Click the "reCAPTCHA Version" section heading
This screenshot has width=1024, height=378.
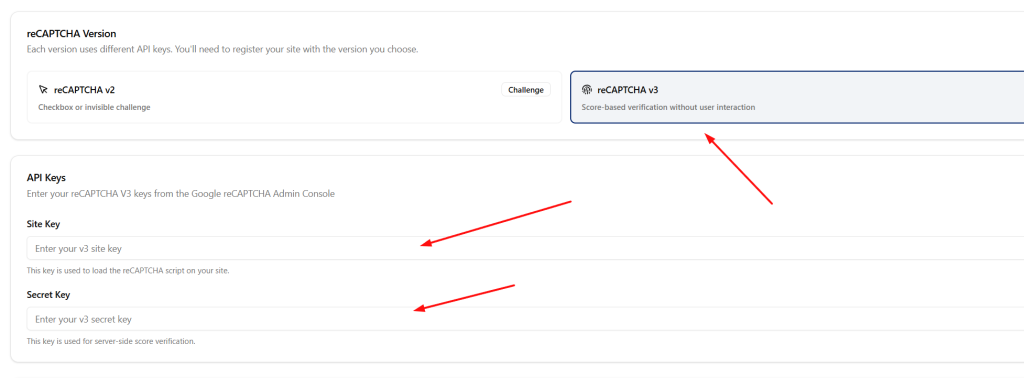[72, 33]
